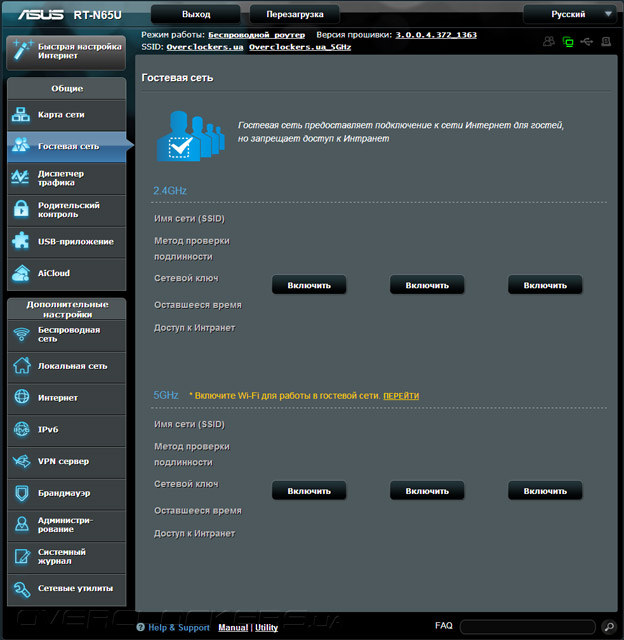Screen dimensions: 624x640
Task: Click the IPv6 globe icon
Action: [21, 429]
